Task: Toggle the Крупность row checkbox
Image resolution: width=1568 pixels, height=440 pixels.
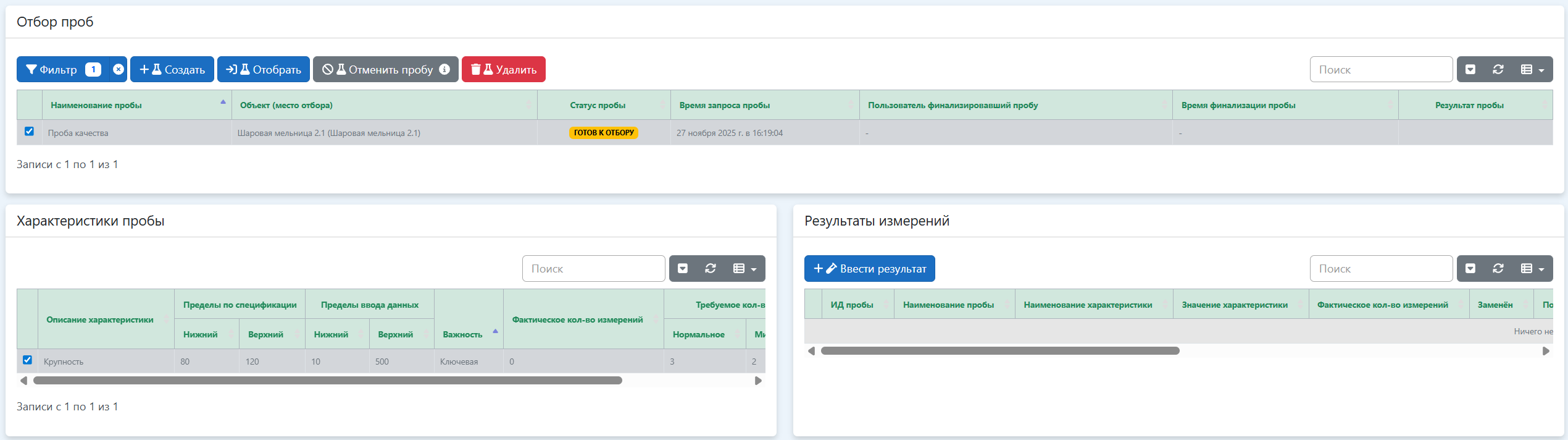Action: (27, 360)
